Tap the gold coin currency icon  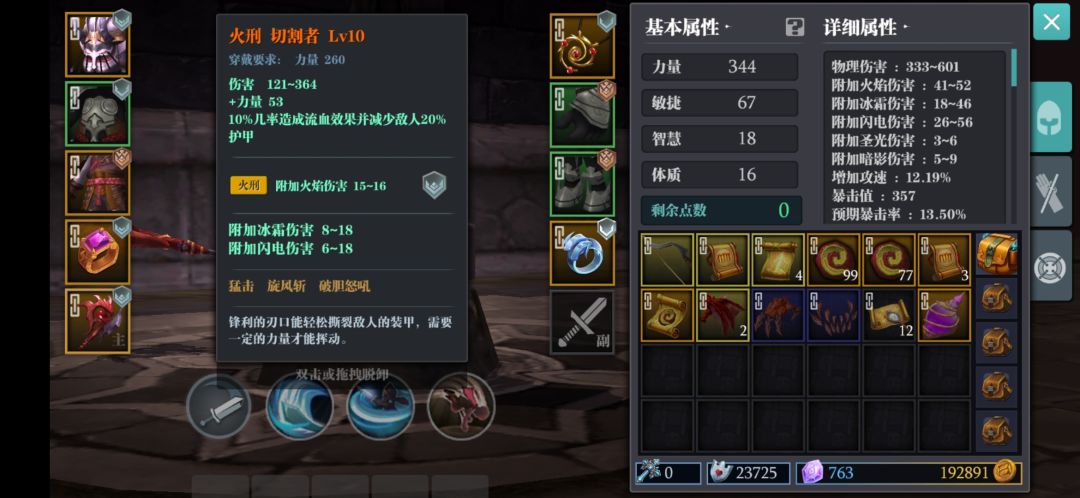[1006, 473]
